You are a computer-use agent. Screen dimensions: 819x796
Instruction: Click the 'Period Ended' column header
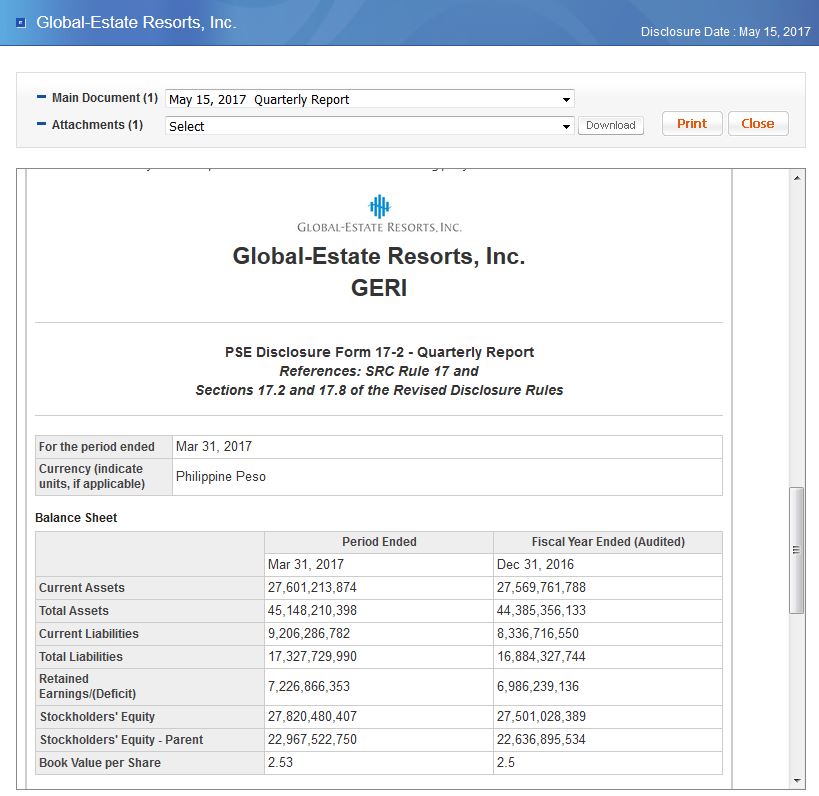tap(379, 542)
